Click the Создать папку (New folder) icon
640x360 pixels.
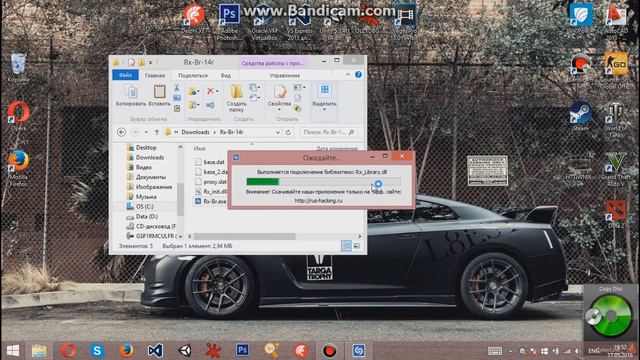pos(236,98)
